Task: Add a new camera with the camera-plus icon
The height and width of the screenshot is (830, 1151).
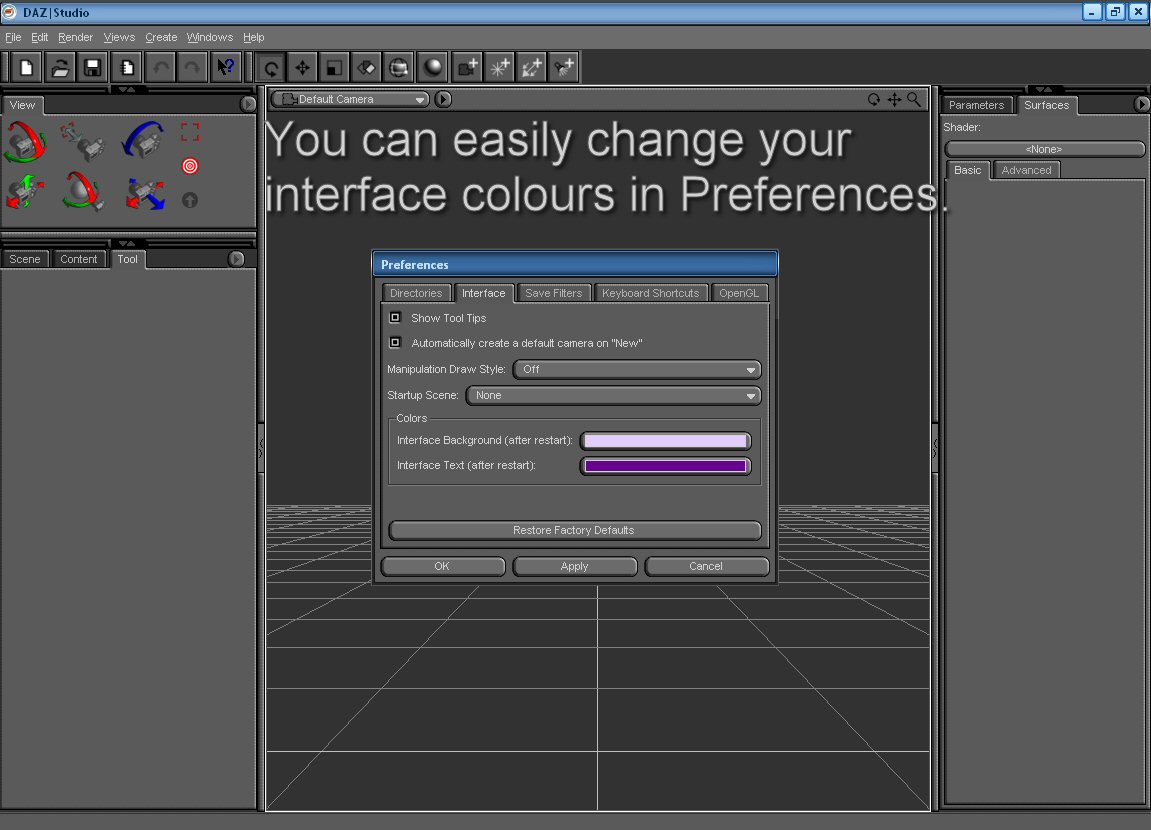Action: pos(467,68)
